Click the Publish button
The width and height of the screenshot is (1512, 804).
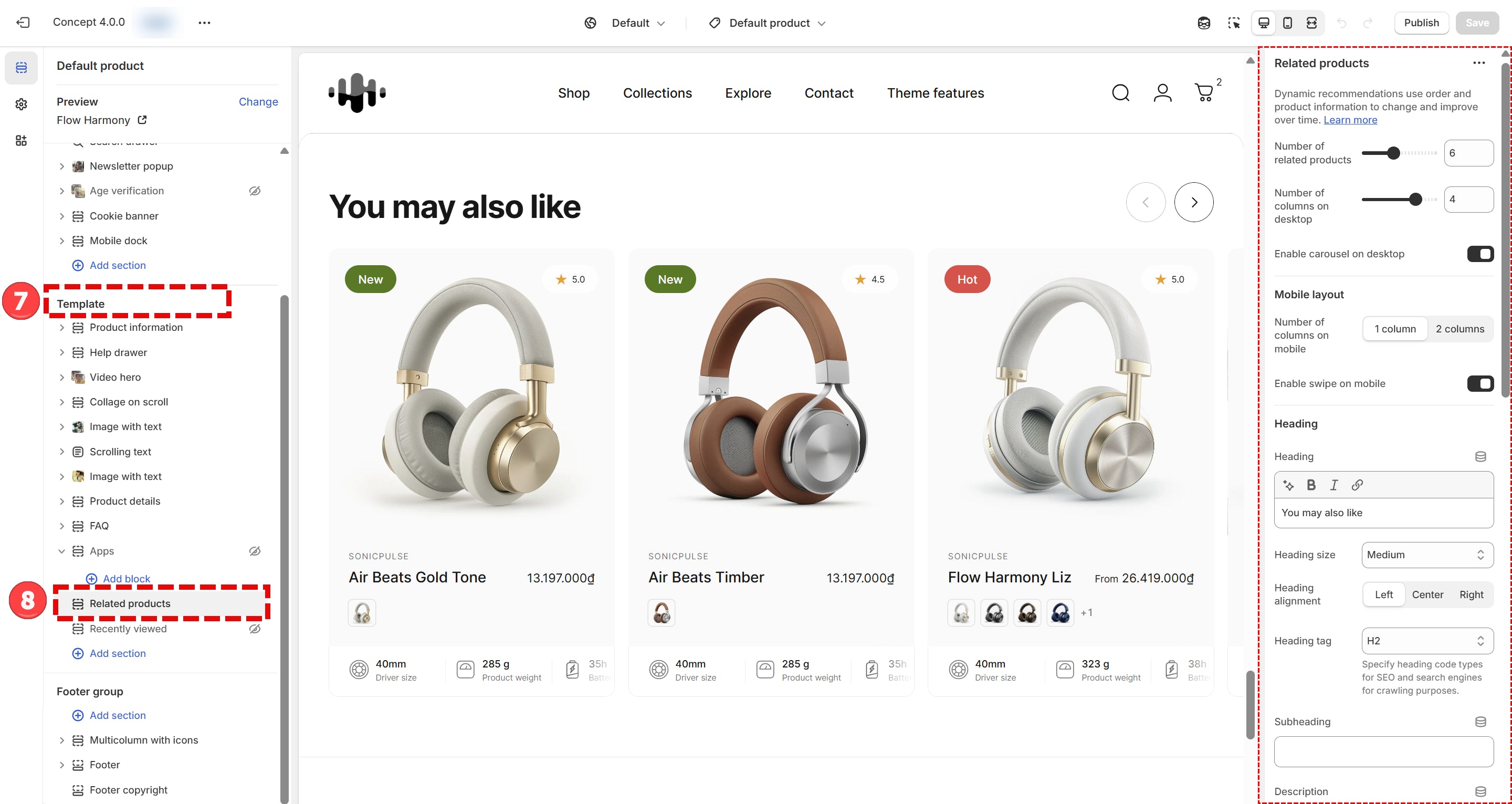coord(1421,23)
